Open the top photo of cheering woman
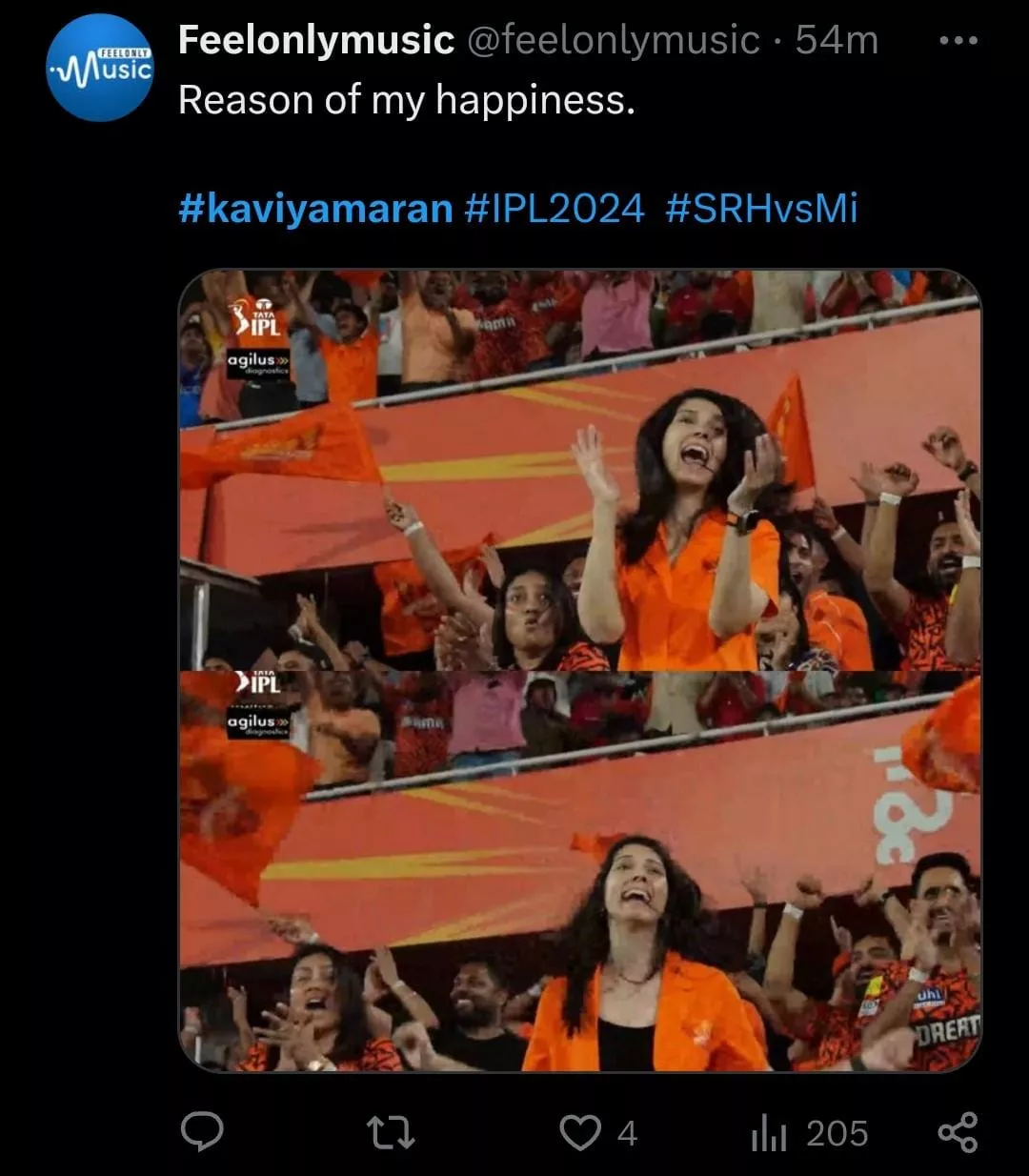The height and width of the screenshot is (1176, 1029). (580, 471)
